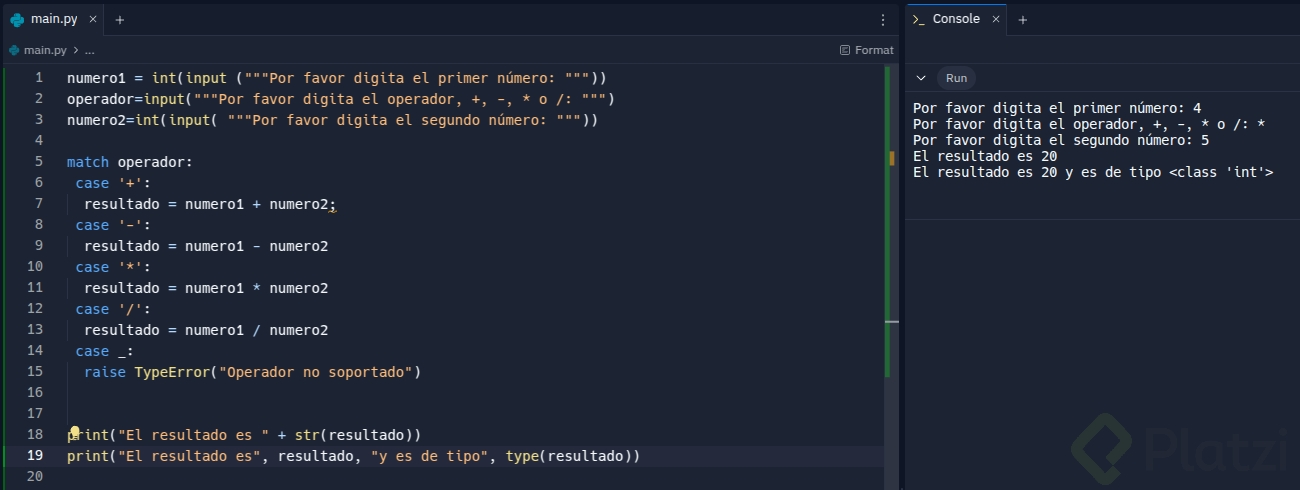1300x490 pixels.
Task: Click console prompt 'primer número: 4'
Action: 1057,108
